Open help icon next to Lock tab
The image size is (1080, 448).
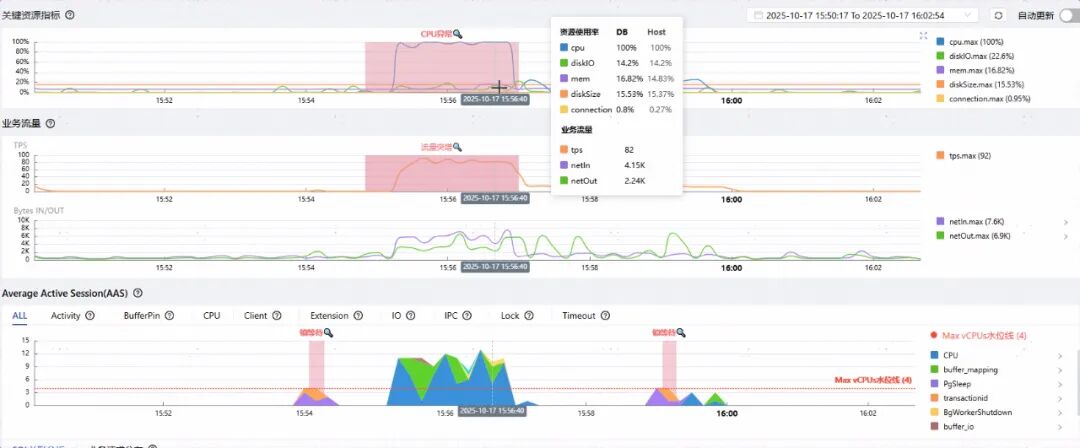coord(529,316)
